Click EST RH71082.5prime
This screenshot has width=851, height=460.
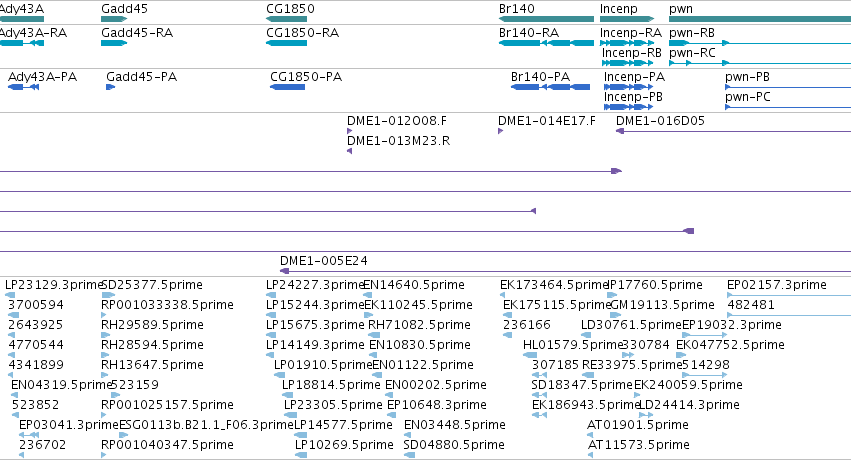[419, 325]
